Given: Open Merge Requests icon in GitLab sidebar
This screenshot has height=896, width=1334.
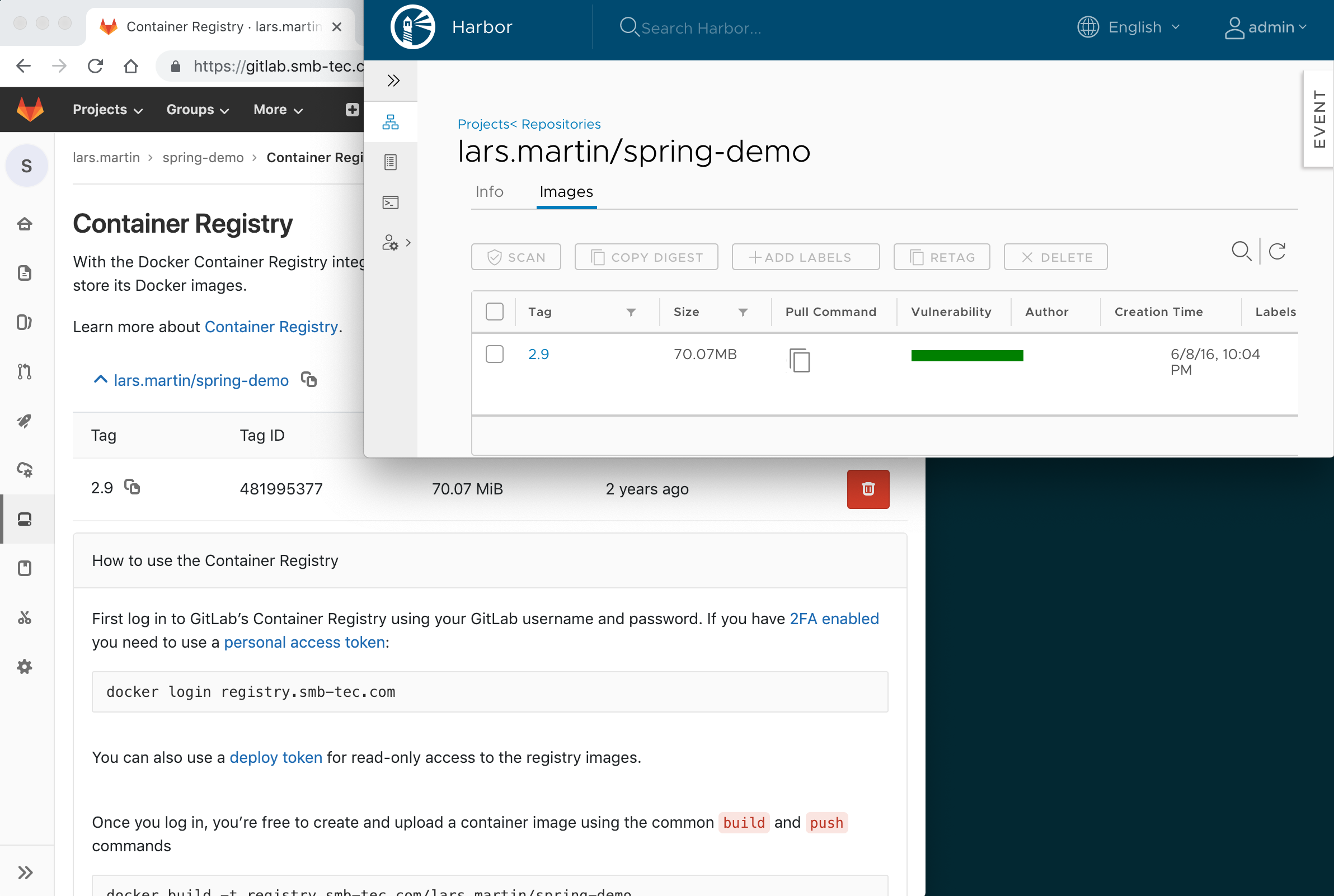Looking at the screenshot, I should click(24, 371).
